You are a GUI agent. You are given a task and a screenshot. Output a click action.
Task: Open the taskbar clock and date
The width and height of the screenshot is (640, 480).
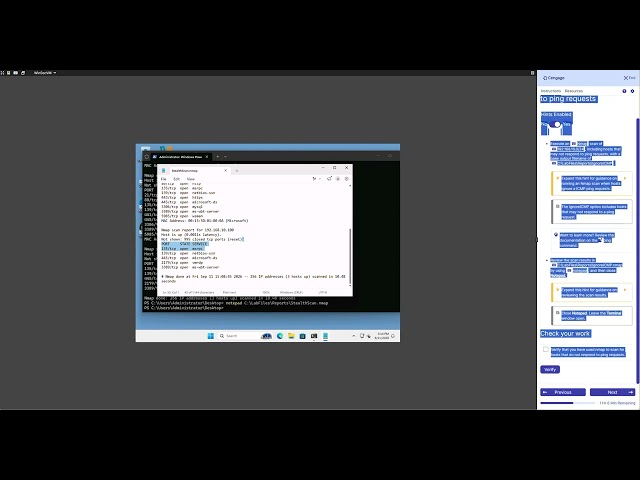pos(383,336)
